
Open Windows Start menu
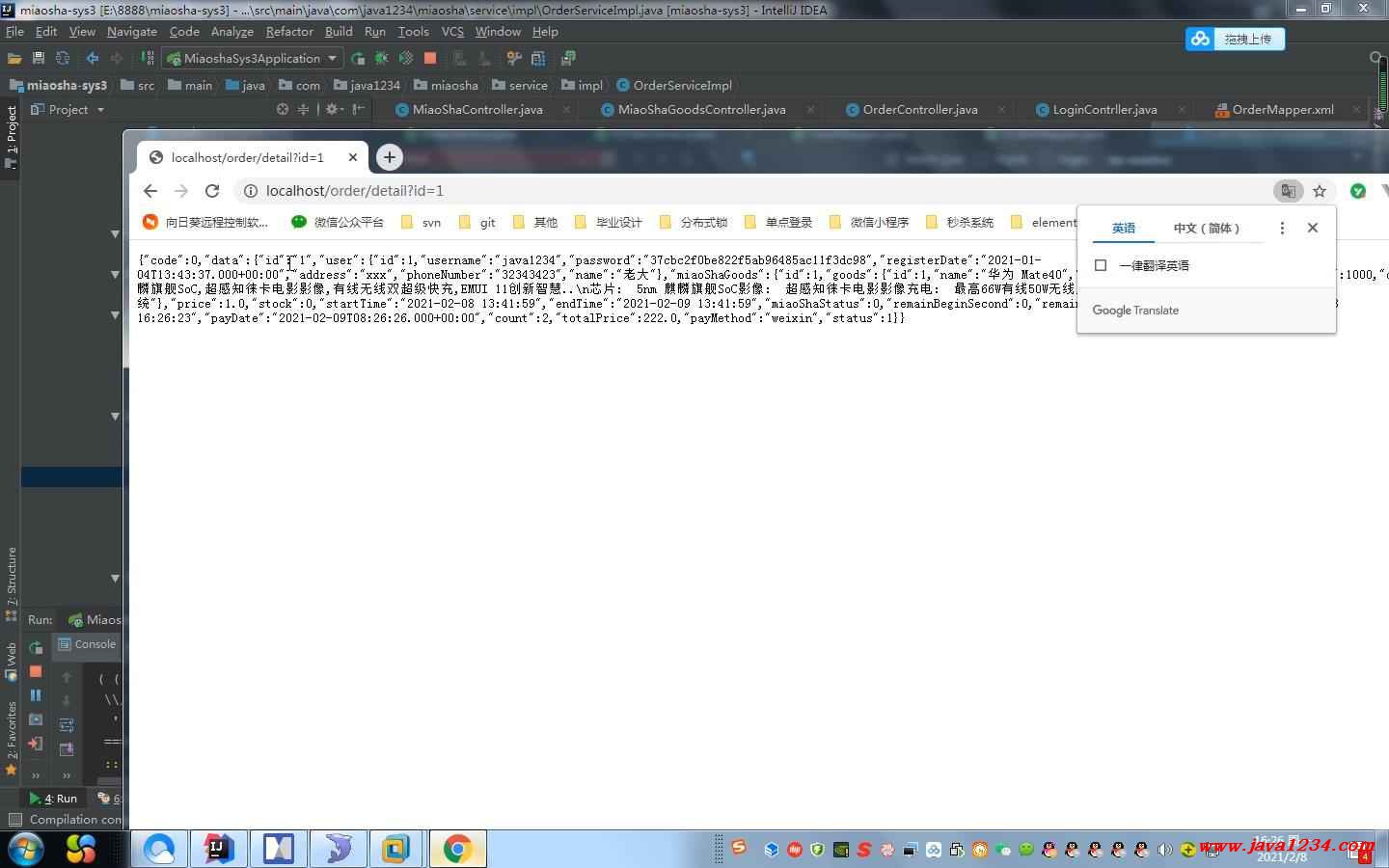pyautogui.click(x=24, y=849)
